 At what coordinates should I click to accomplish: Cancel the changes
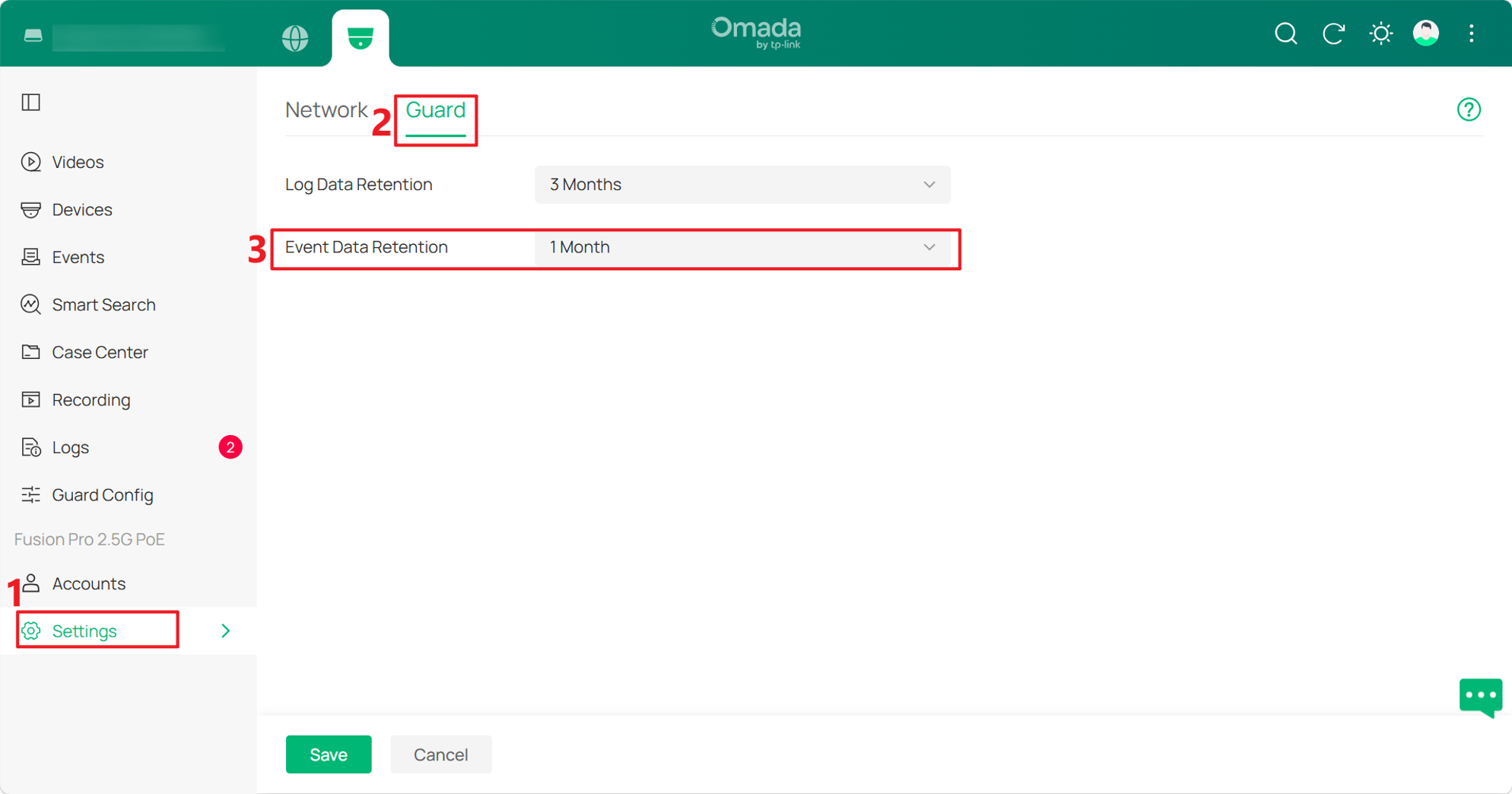click(x=441, y=754)
